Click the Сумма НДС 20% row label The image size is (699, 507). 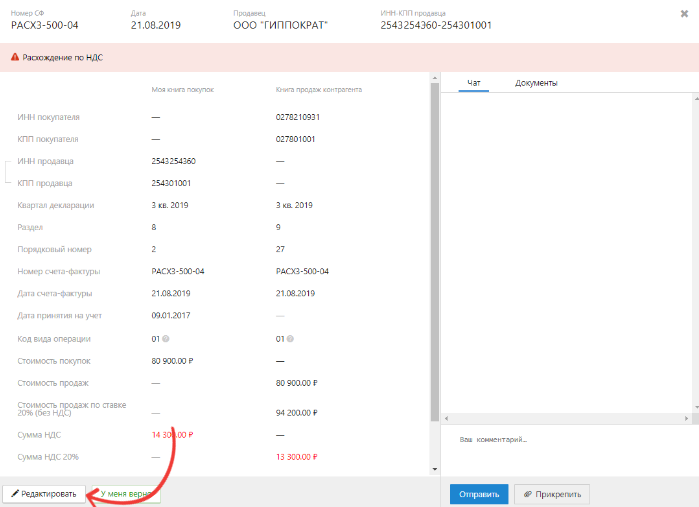pos(48,457)
